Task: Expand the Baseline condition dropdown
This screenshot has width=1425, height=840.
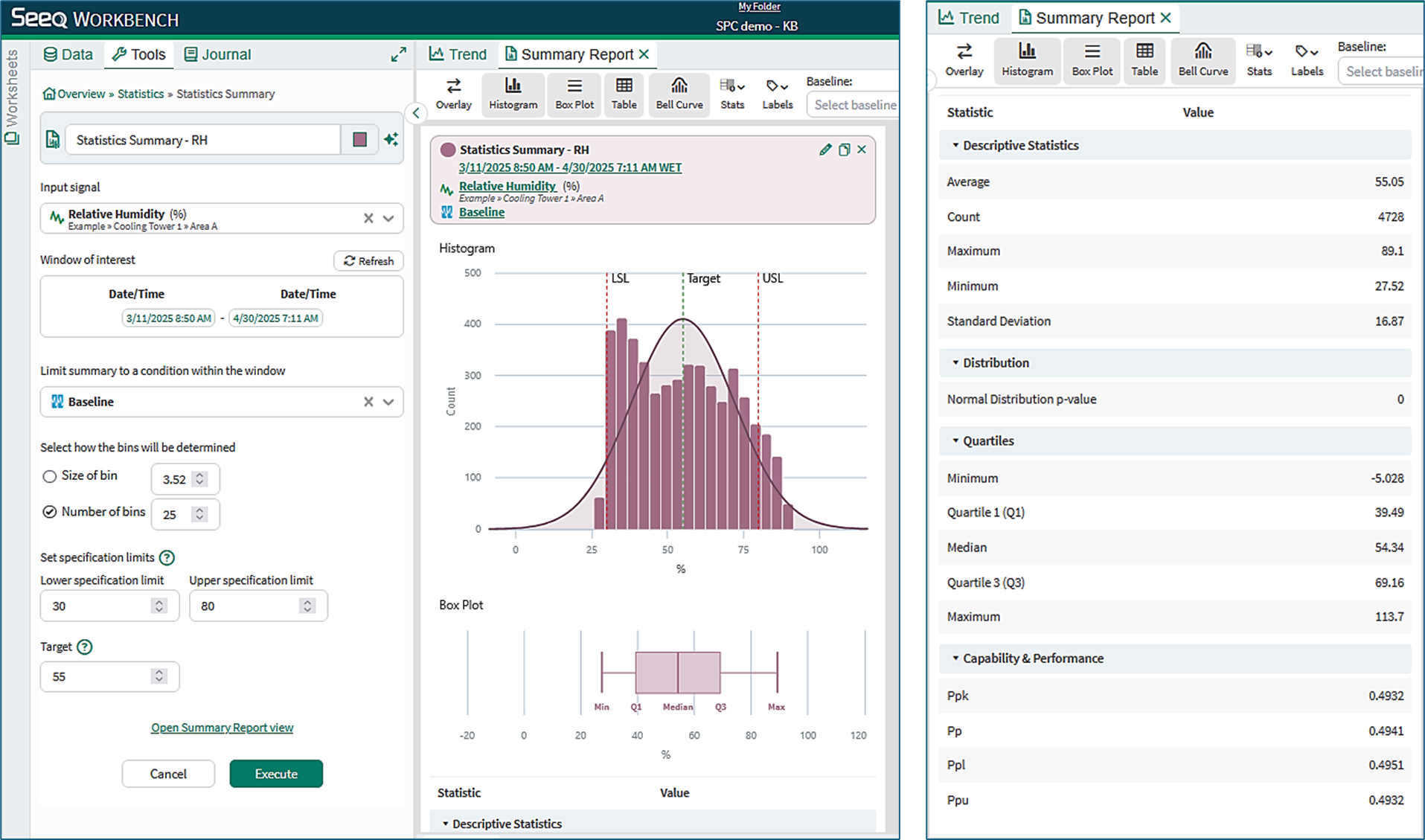Action: pyautogui.click(x=388, y=402)
